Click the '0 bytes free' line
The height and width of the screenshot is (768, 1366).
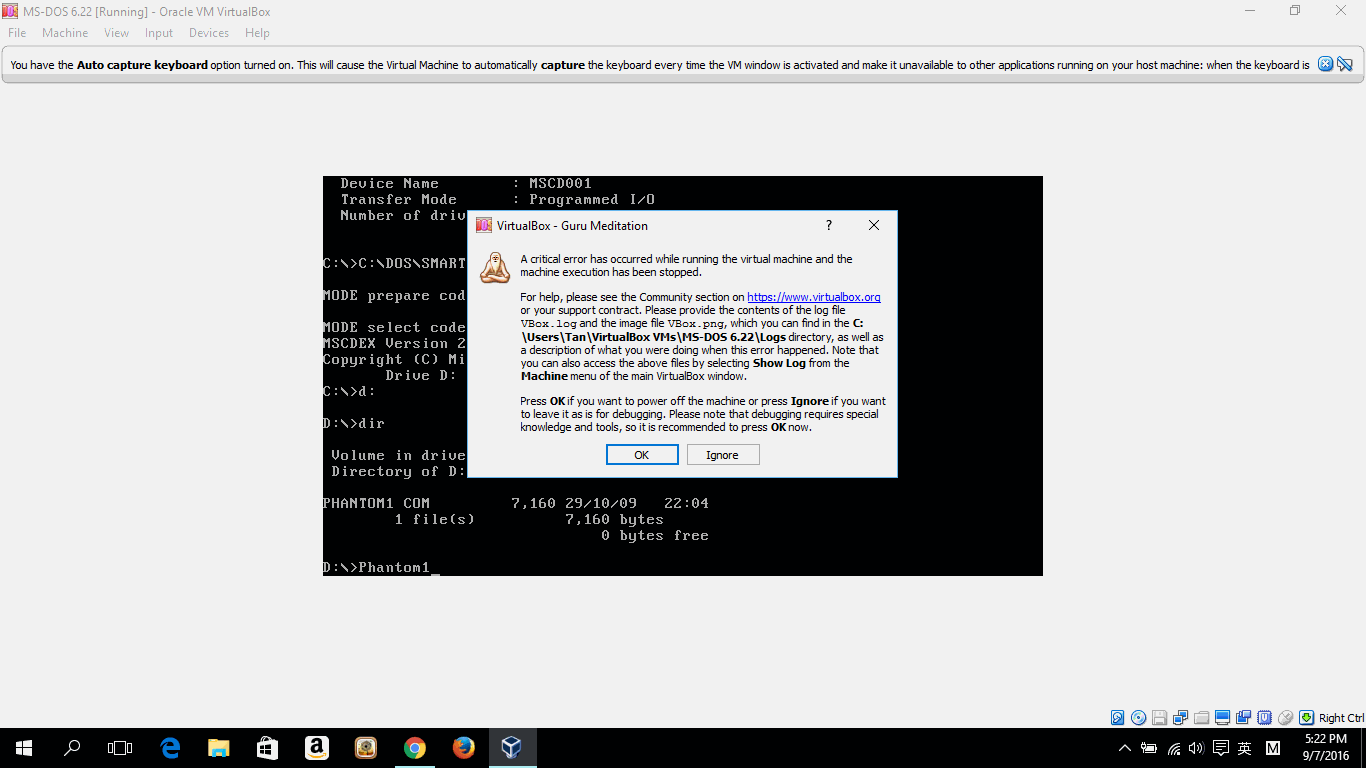point(655,536)
